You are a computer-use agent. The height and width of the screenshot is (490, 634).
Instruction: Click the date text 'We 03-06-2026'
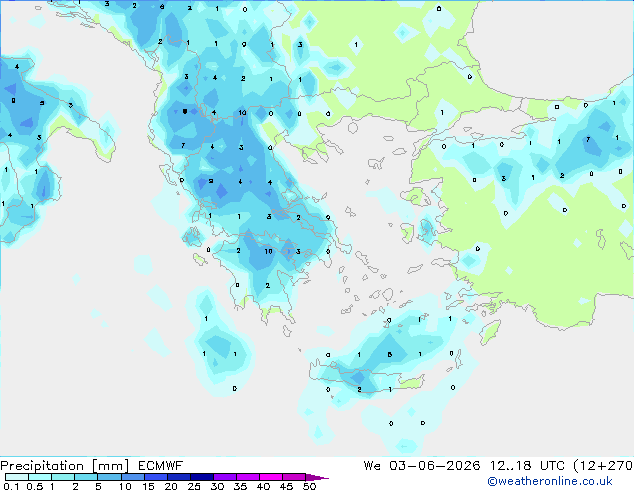click(x=422, y=466)
